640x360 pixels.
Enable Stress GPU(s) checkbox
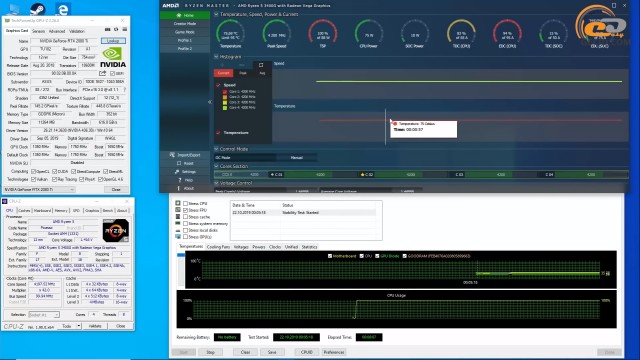[x=185, y=237]
